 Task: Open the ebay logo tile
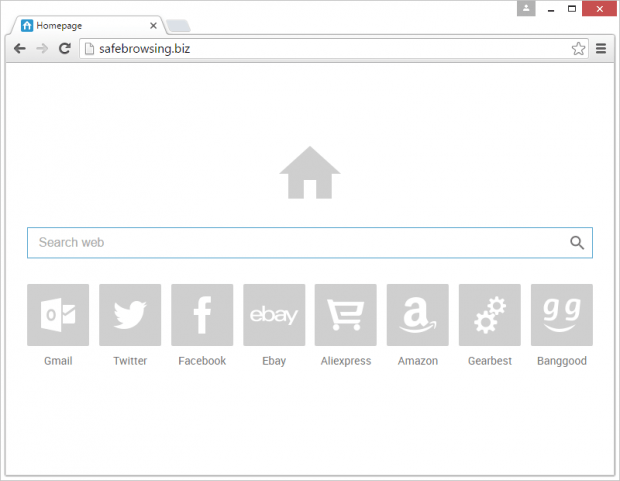click(x=274, y=315)
